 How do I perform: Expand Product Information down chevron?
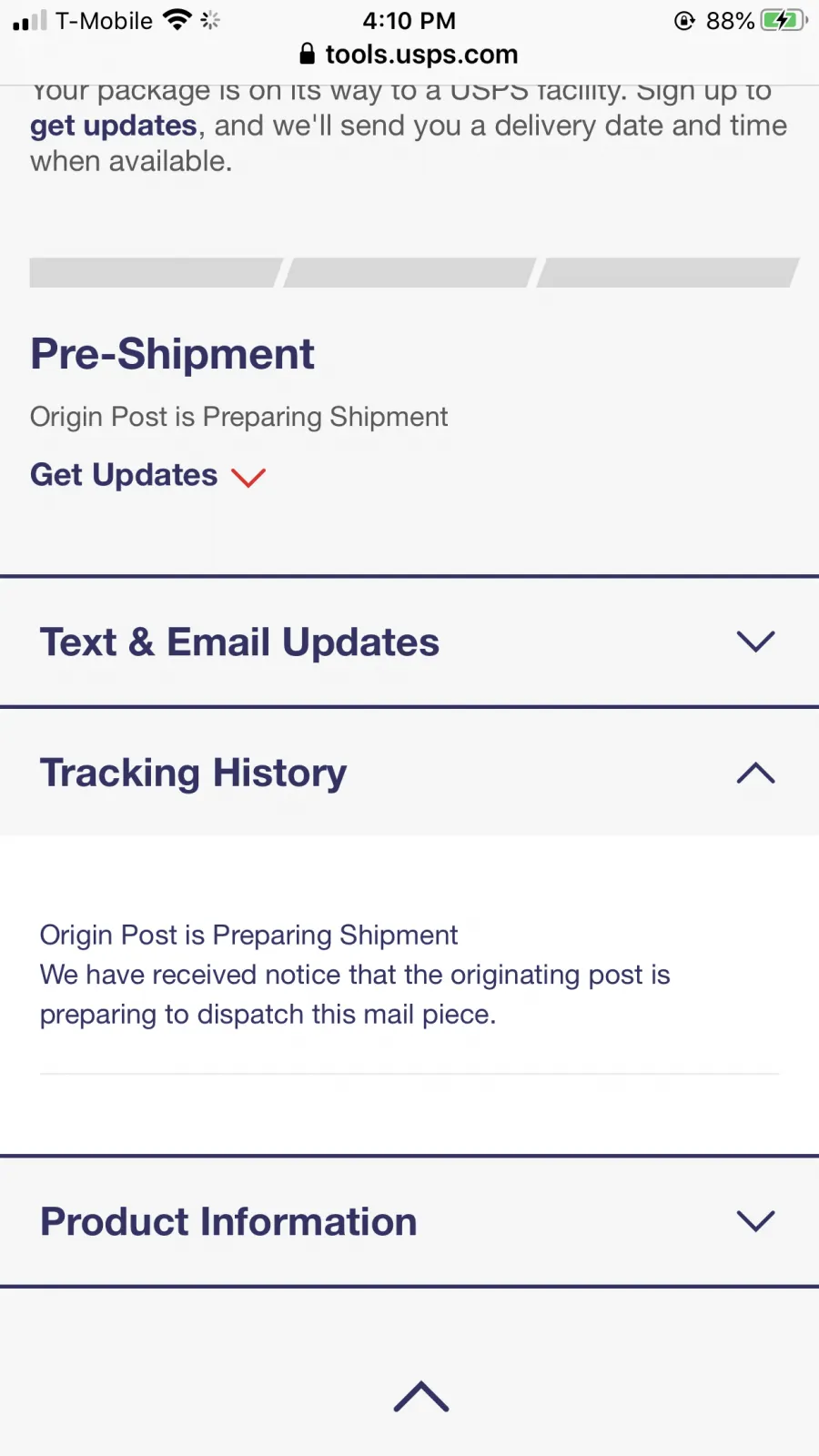tap(755, 1220)
